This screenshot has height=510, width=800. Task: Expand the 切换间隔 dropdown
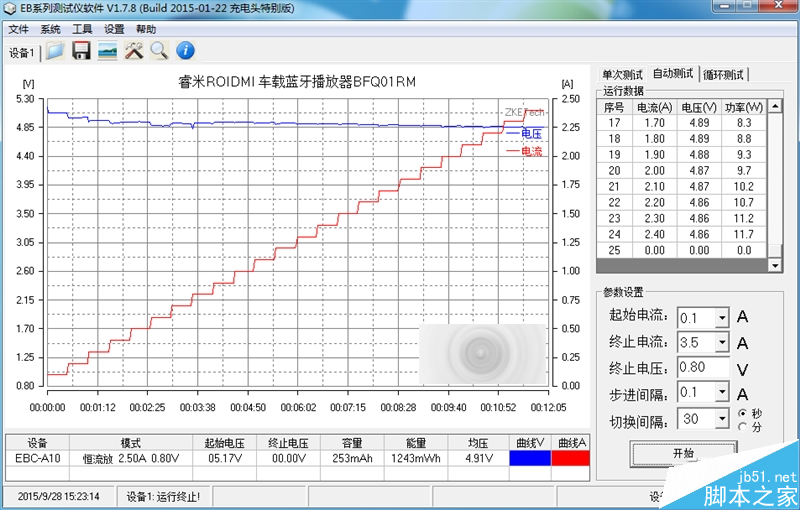pos(721,419)
